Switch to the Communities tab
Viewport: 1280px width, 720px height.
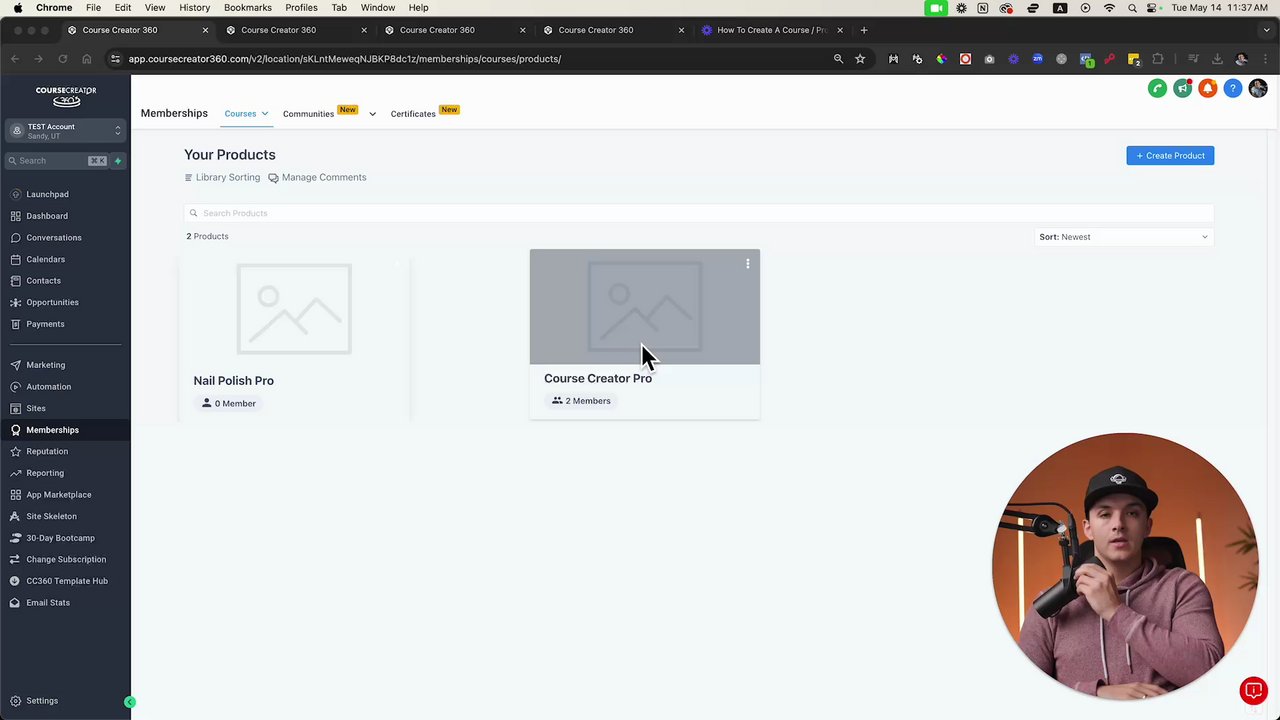(308, 114)
